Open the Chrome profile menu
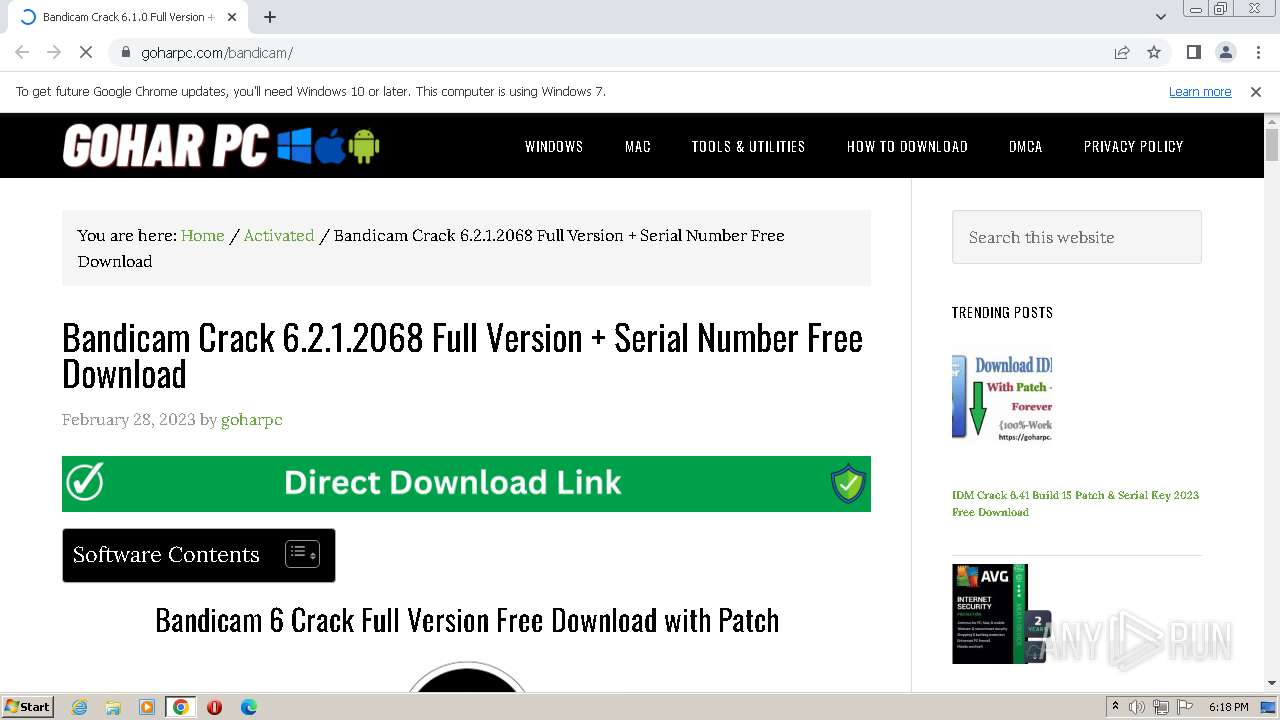Screen dimensions: 1280x720 (1225, 52)
